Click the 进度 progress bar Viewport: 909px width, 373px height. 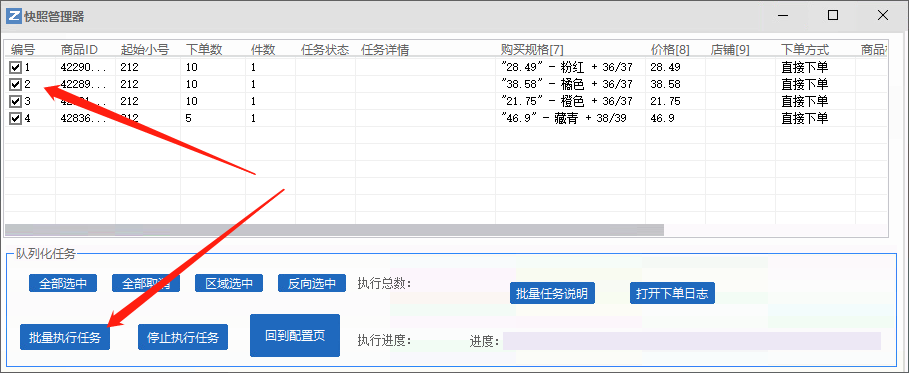(692, 341)
